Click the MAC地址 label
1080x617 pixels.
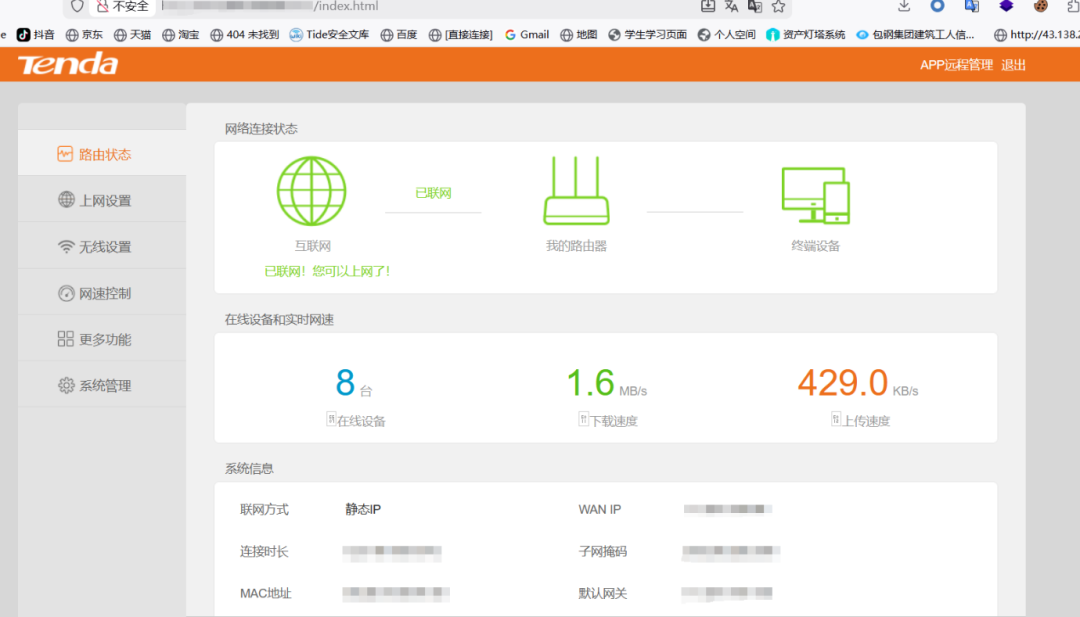click(x=266, y=594)
